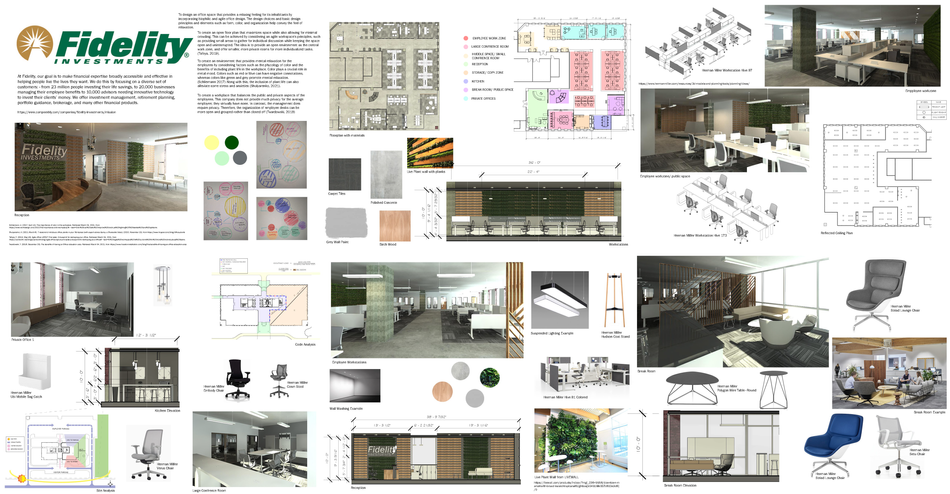Click the cyan Private Offices legend dot
This screenshot has width=950, height=494.
pyautogui.click(x=466, y=98)
